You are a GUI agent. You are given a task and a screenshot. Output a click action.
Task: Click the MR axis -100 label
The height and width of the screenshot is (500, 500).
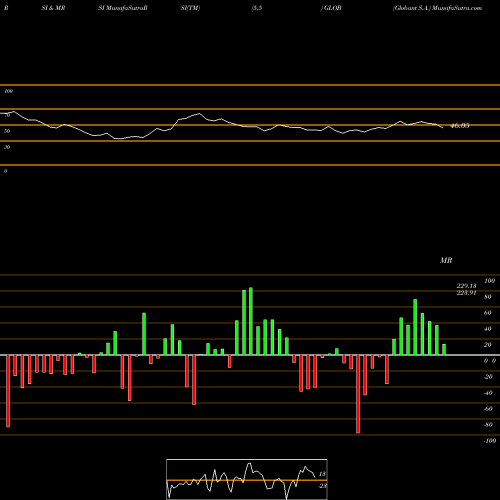490,441
